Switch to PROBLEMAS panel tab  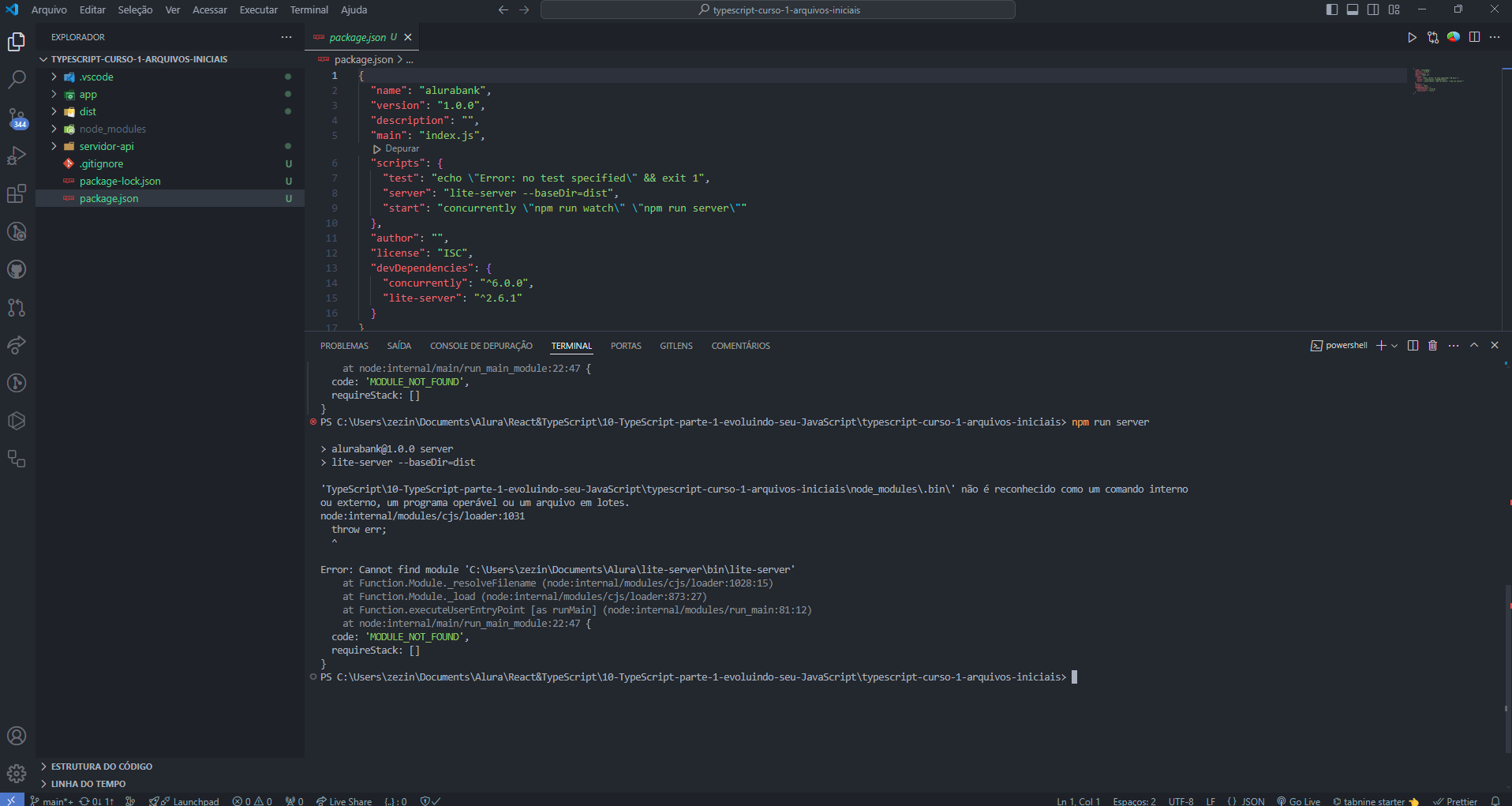click(344, 346)
